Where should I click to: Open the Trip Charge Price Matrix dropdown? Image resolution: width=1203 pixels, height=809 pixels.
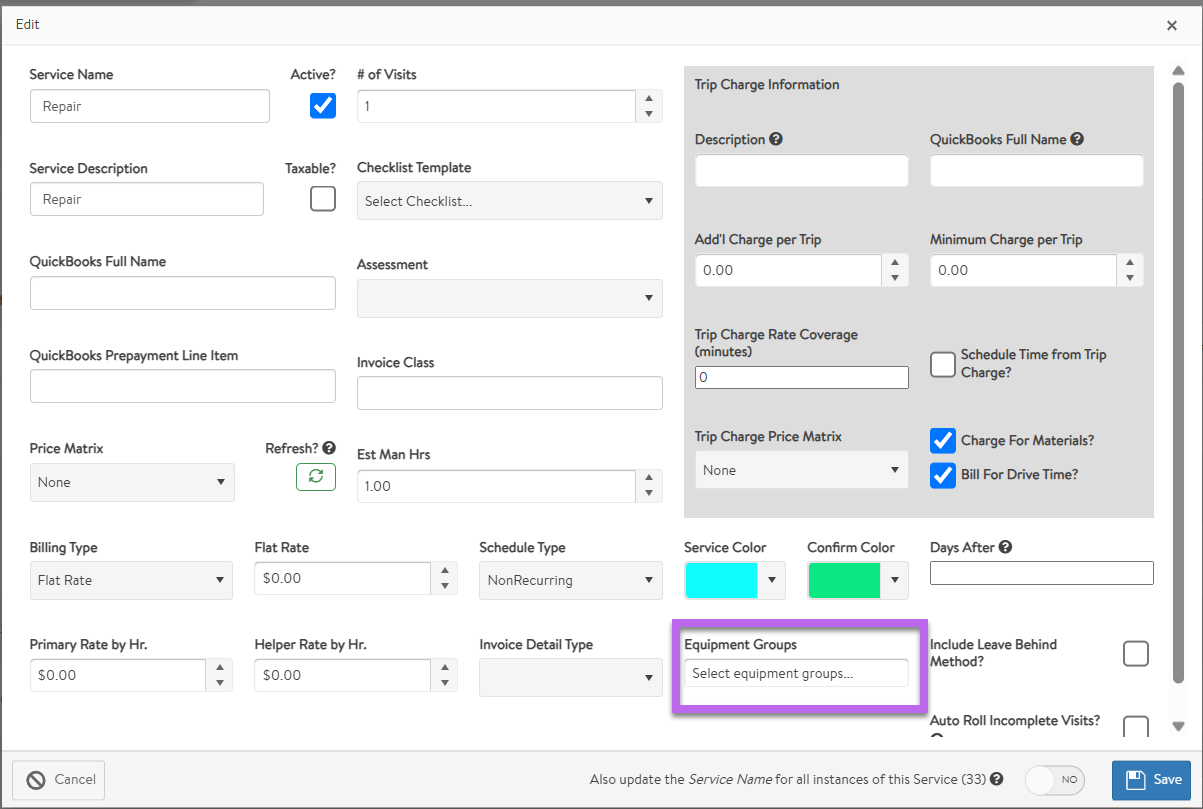[801, 470]
